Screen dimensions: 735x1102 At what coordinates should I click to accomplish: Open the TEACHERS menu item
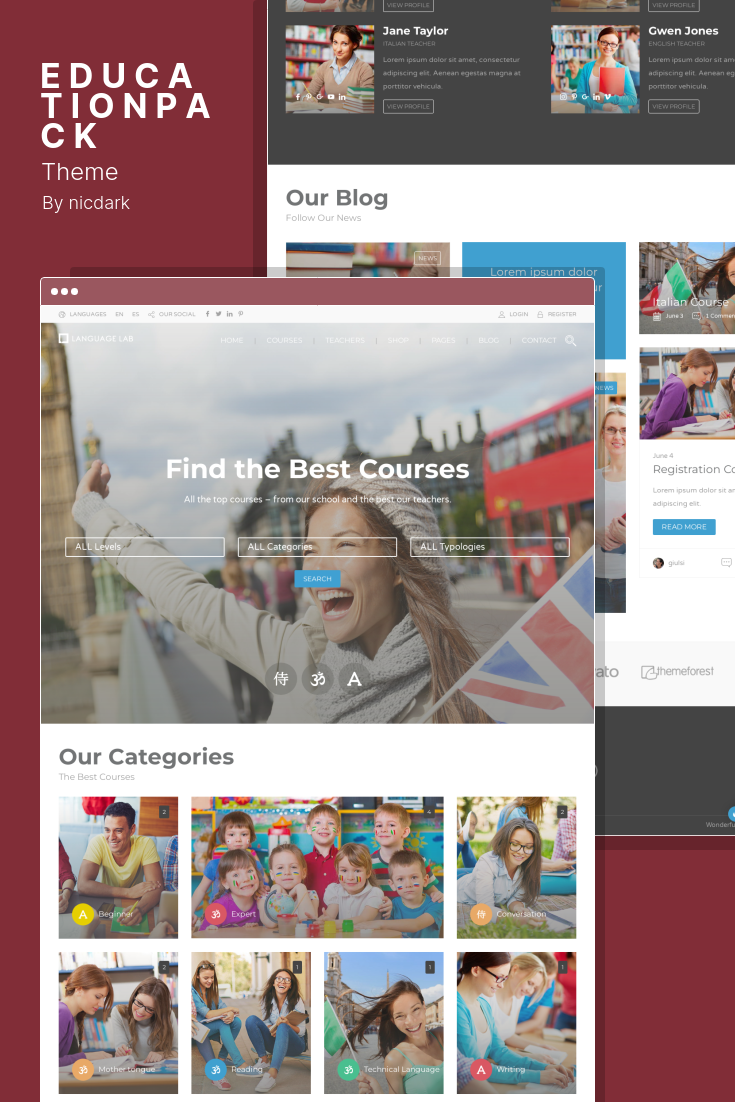345,340
